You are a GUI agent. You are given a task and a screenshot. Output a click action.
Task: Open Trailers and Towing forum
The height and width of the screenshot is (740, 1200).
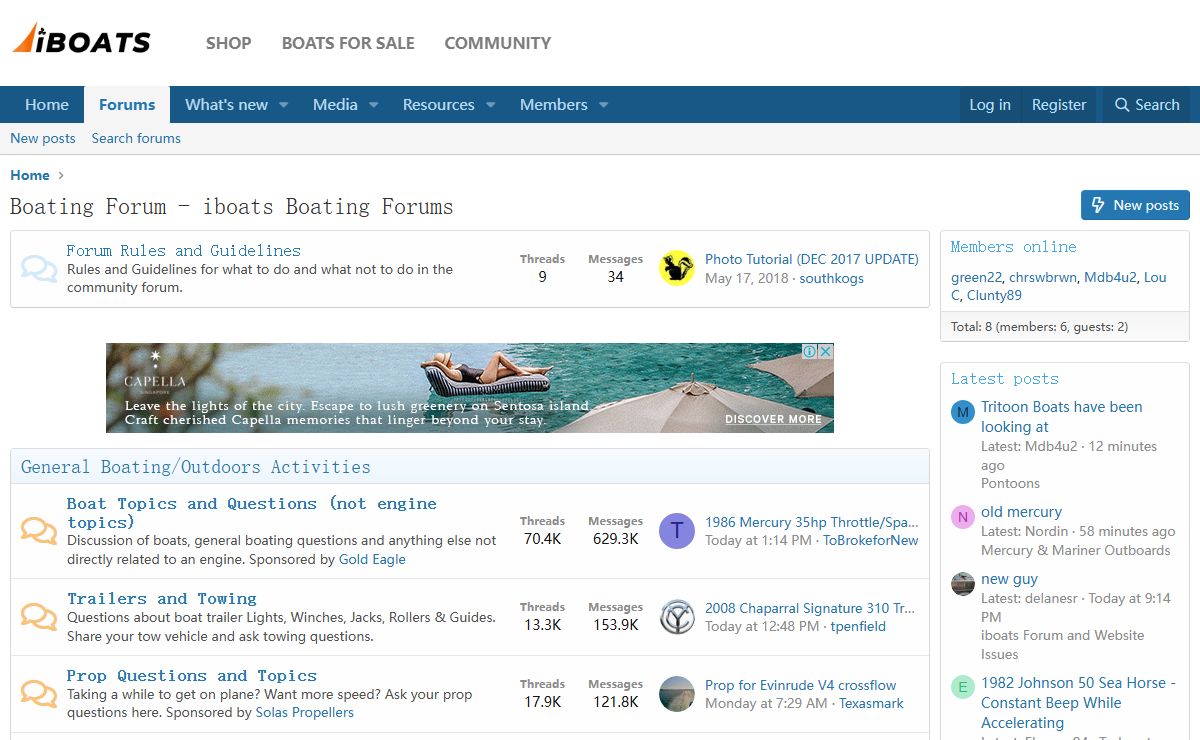(x=162, y=598)
